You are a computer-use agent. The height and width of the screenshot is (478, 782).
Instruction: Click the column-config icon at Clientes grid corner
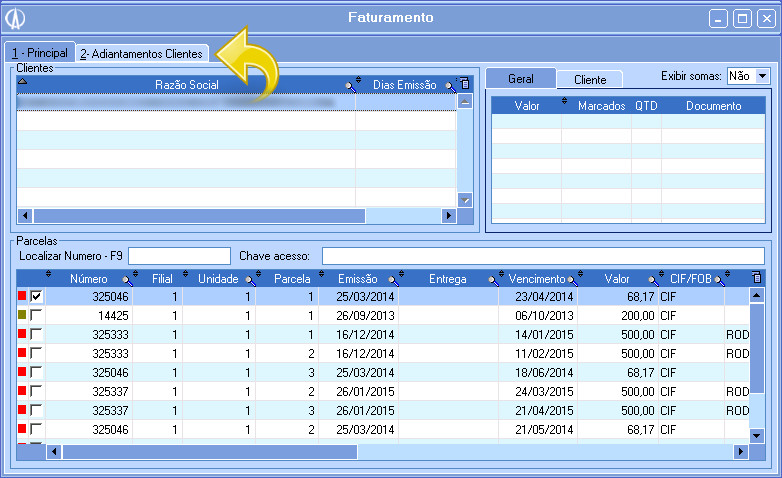[x=464, y=85]
